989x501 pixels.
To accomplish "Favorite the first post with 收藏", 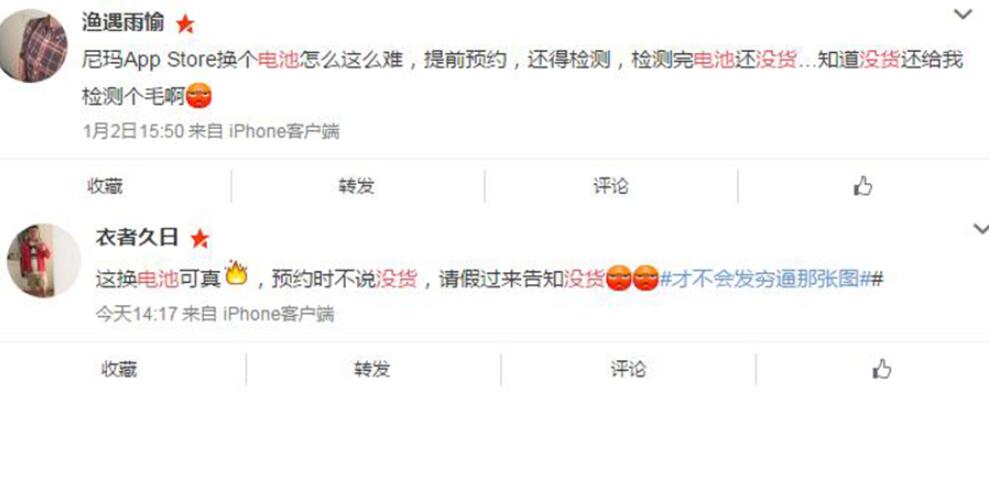I will pos(105,186).
